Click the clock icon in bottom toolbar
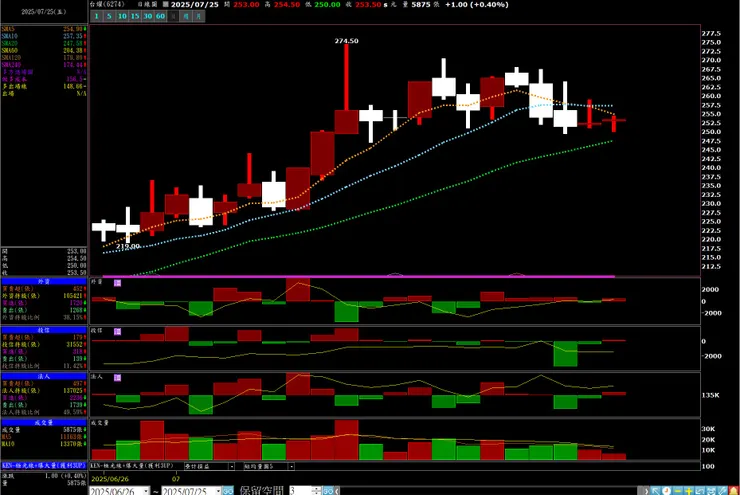 (x=666, y=491)
